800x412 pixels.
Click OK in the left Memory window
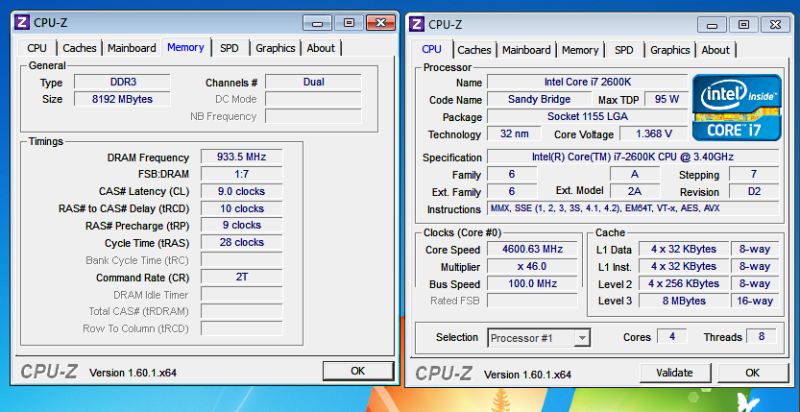click(358, 371)
